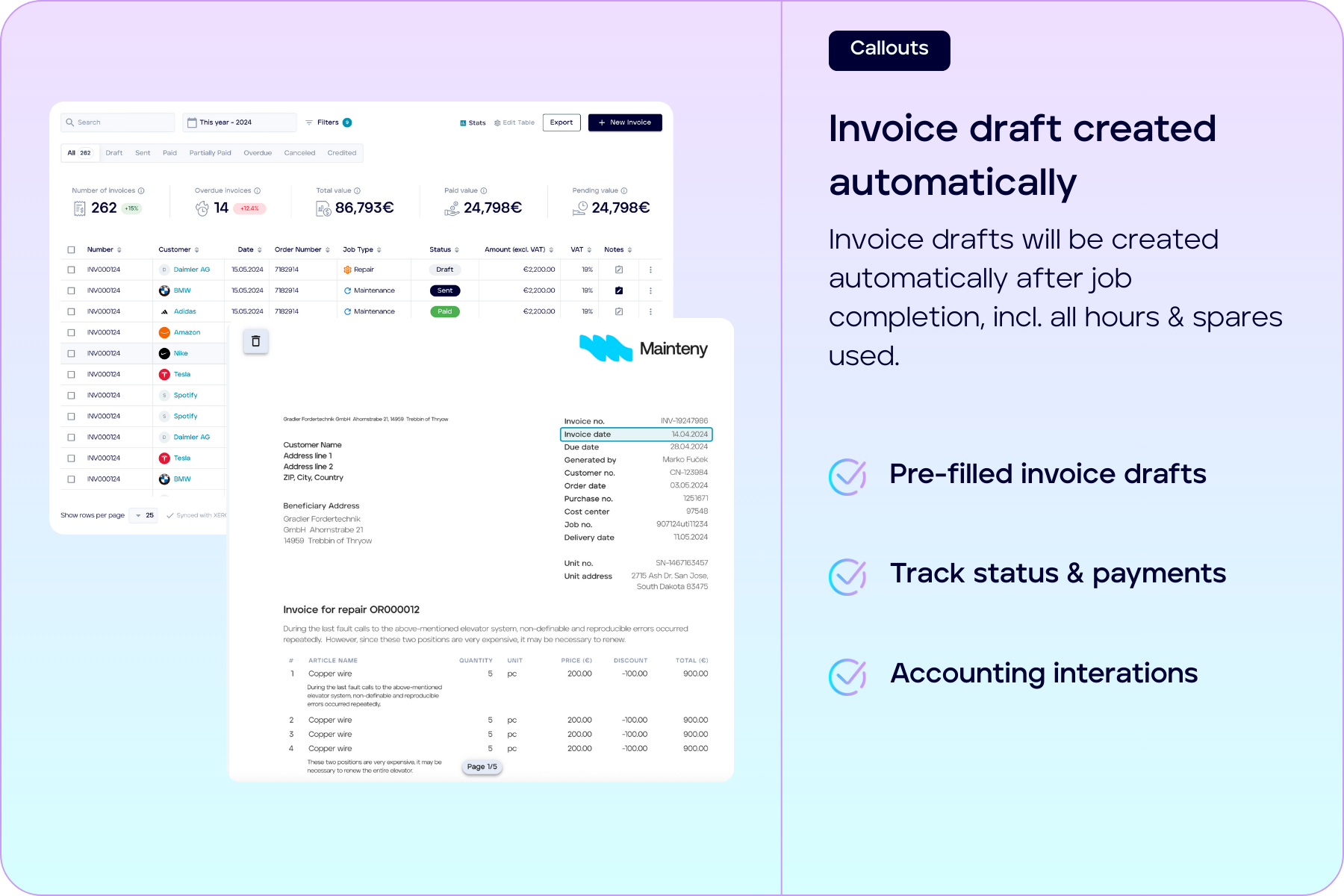Tick the Nike invoice row checkbox

coord(72,353)
